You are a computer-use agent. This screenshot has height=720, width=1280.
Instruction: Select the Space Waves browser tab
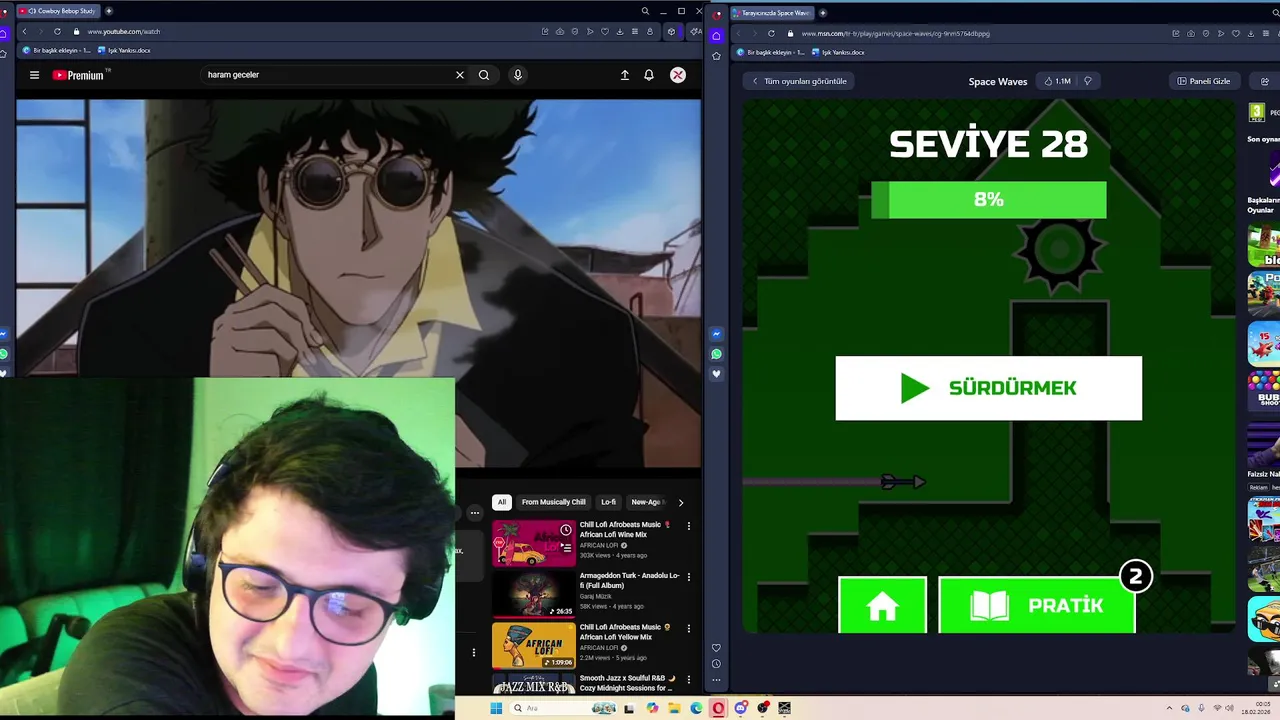[772, 13]
